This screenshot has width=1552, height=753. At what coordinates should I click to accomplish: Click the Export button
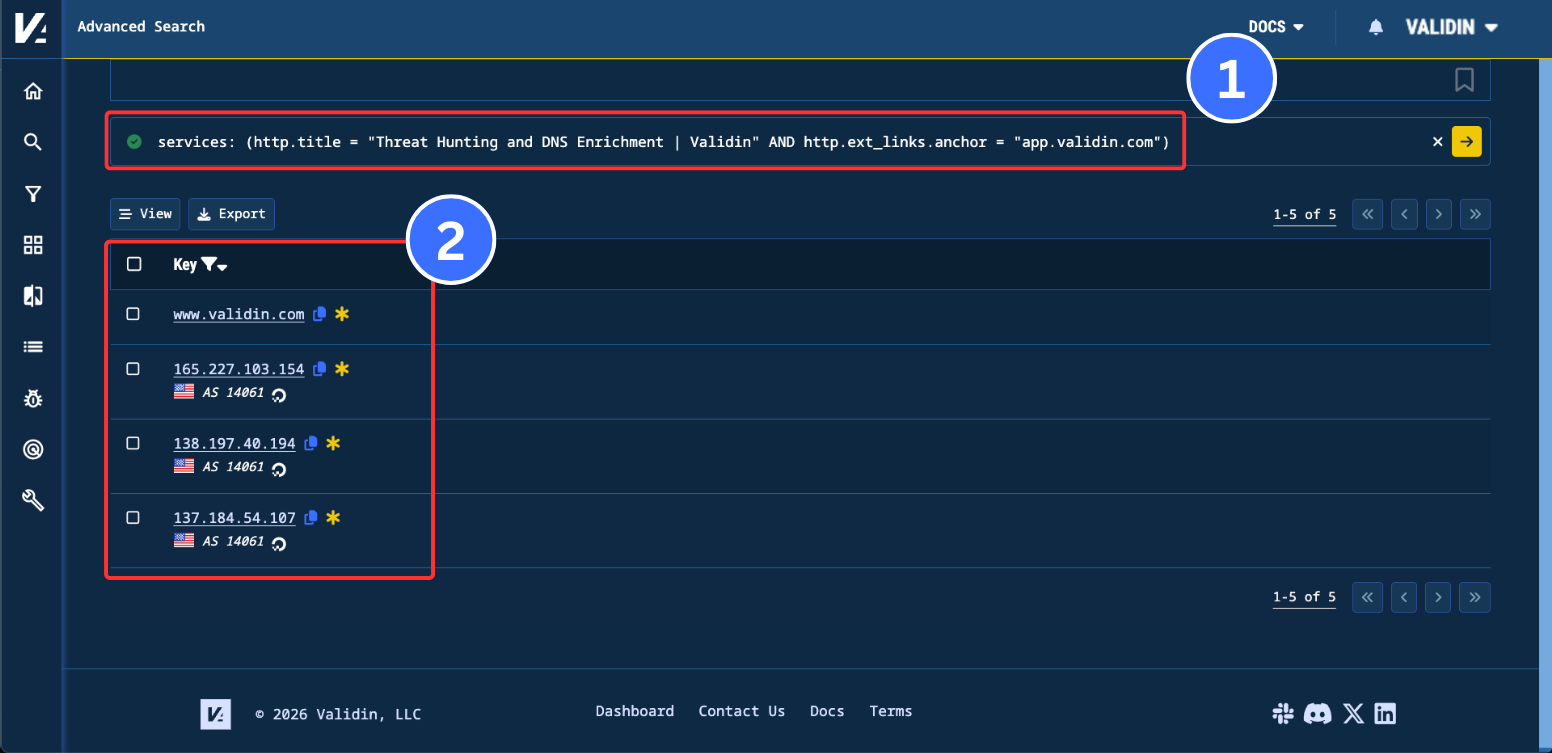[231, 213]
